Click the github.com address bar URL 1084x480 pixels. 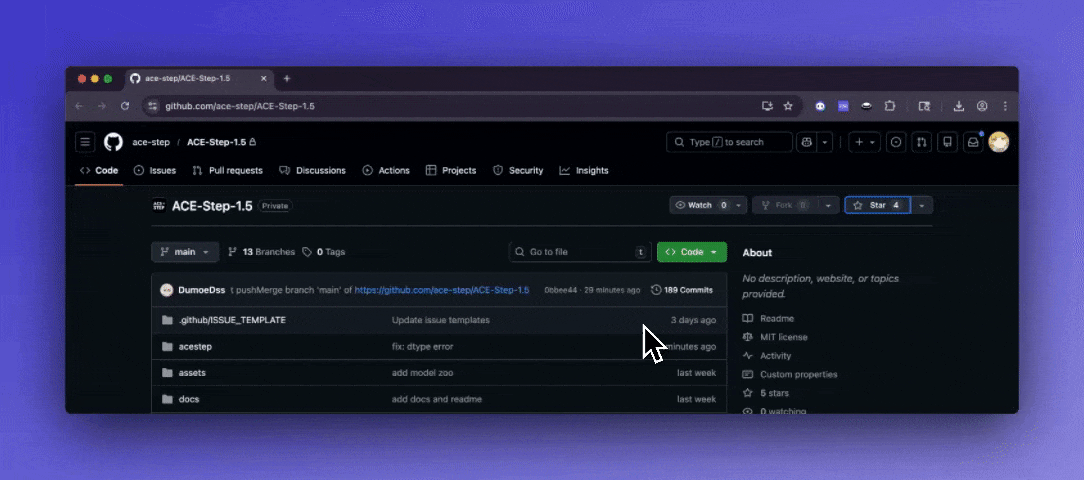pos(240,107)
